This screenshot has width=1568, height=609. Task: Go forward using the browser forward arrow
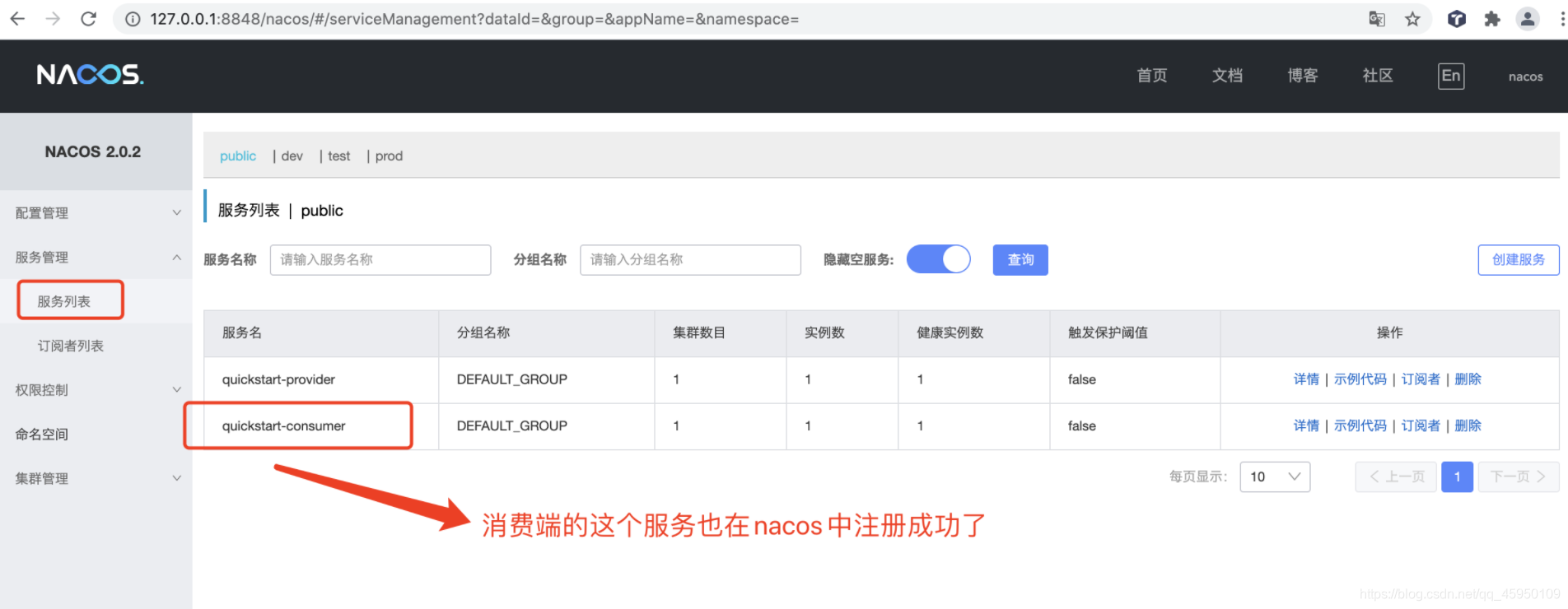(x=53, y=18)
